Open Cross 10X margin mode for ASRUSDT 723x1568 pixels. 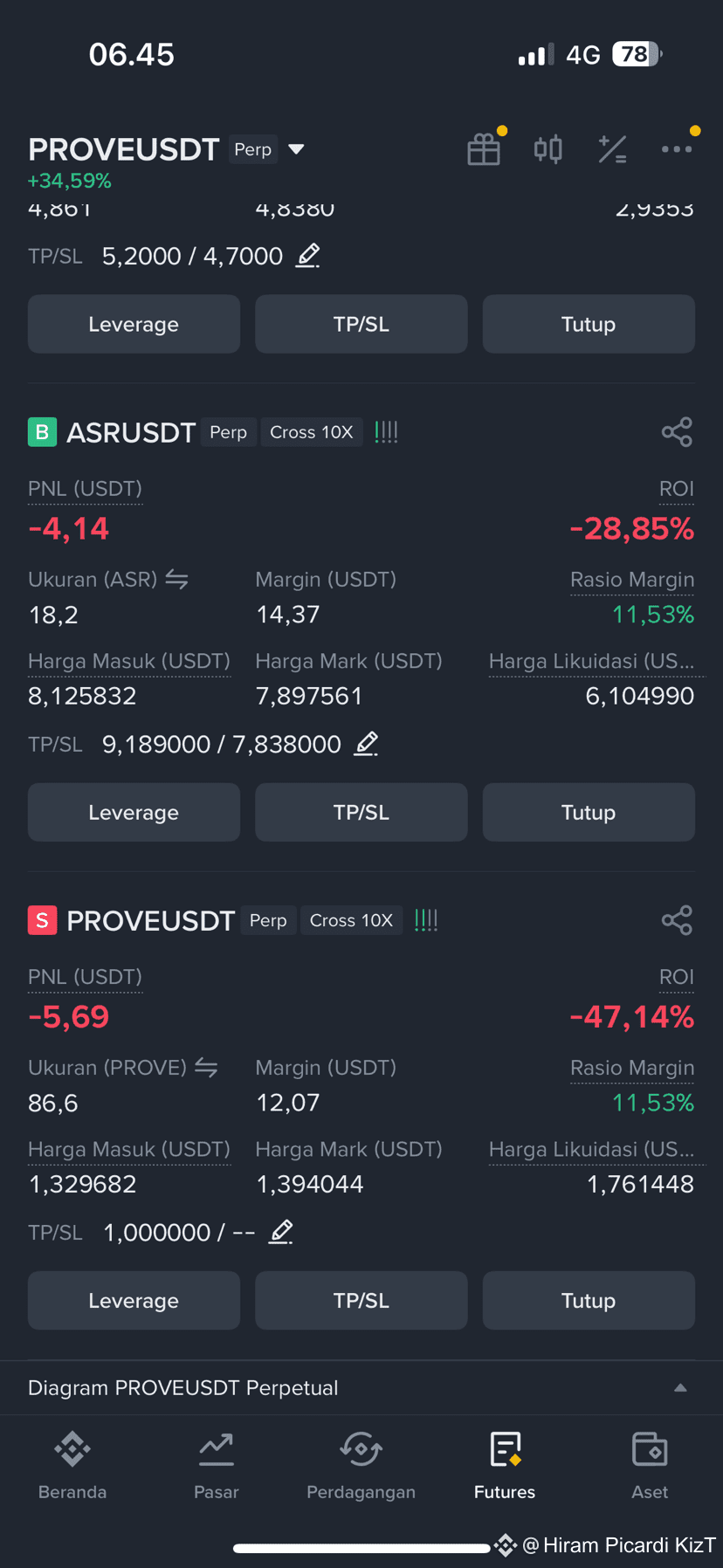pyautogui.click(x=312, y=432)
